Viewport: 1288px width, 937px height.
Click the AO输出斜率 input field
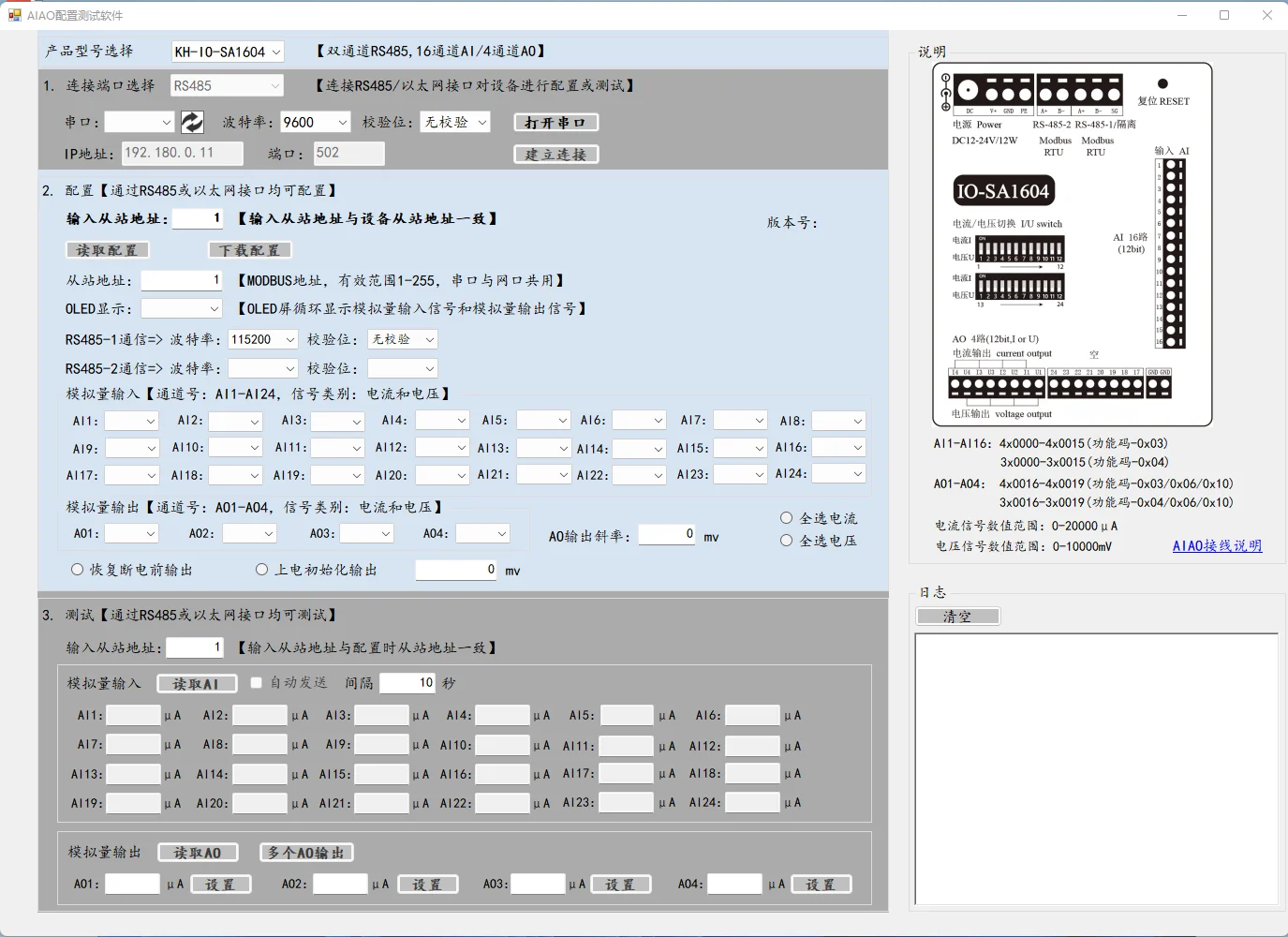point(667,534)
